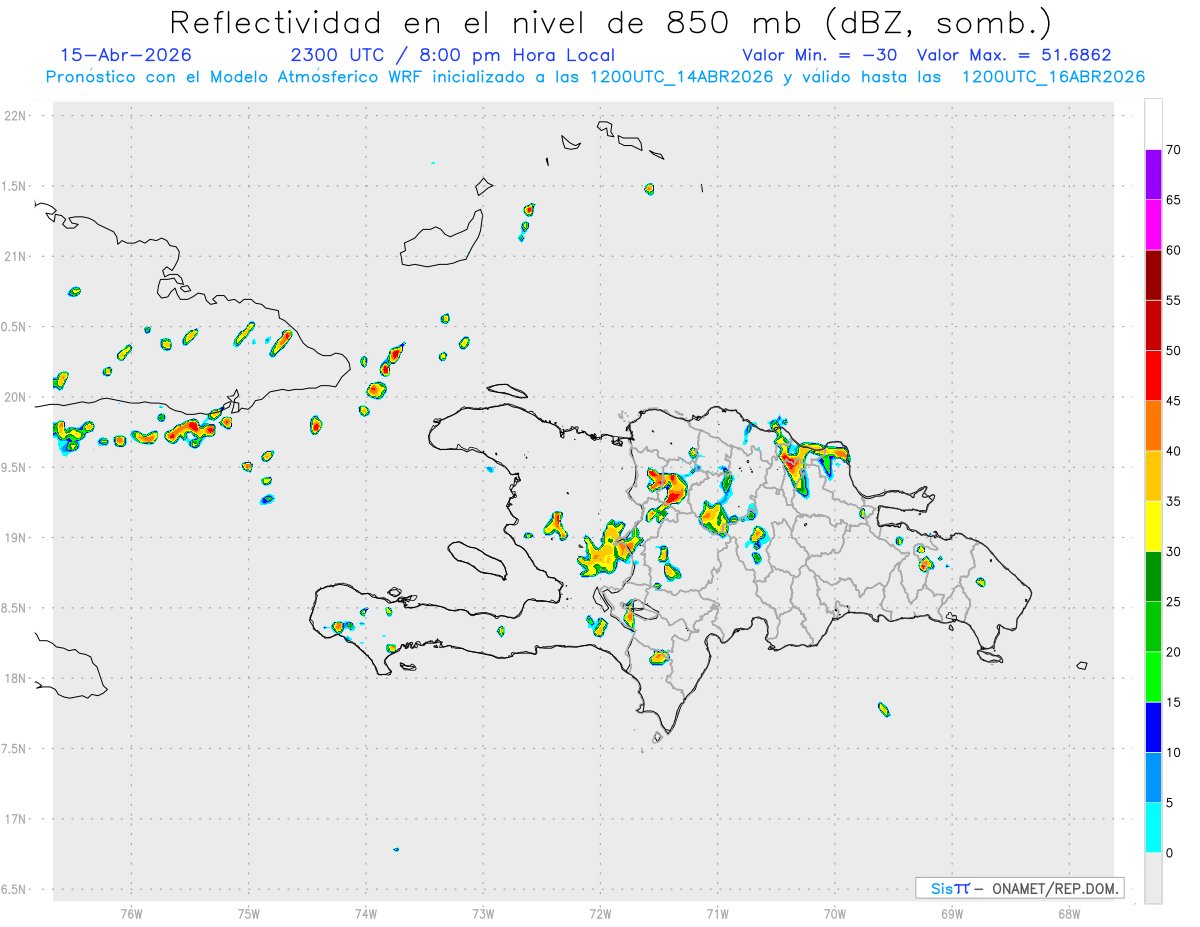The image size is (1200, 927).
Task: Click the dark red 55-60 dBZ band
Action: 1153,275
